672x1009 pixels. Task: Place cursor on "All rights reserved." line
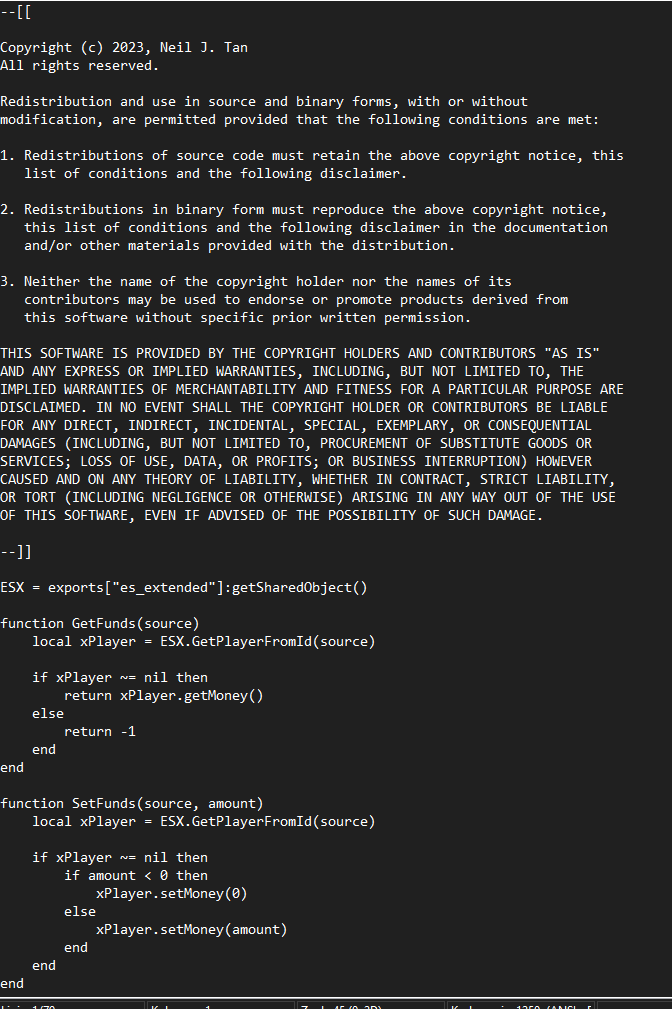point(79,65)
